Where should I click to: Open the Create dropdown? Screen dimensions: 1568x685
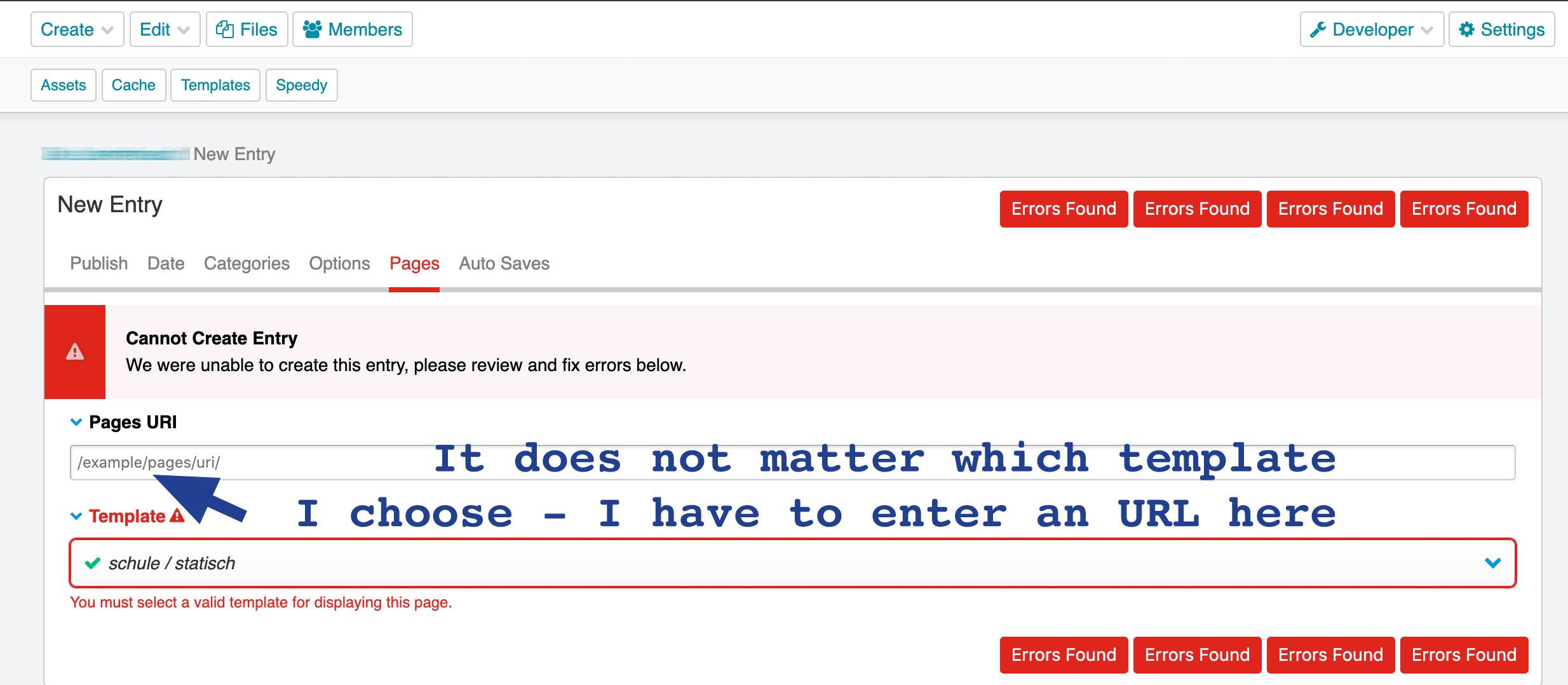(x=76, y=29)
